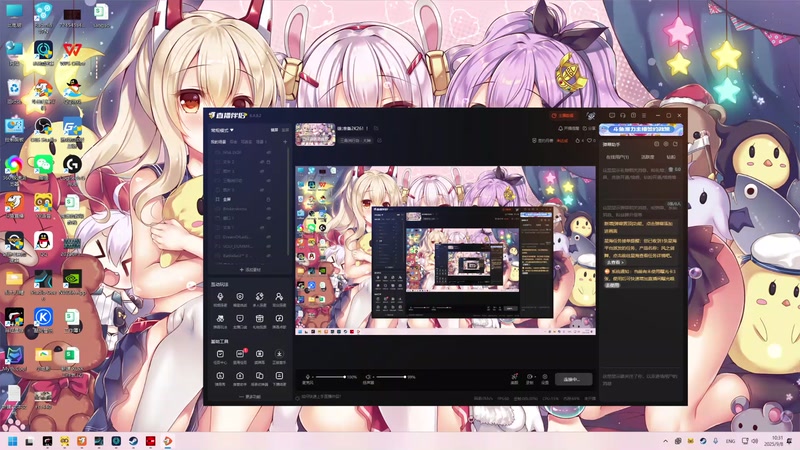Click the plus icon to add a scene
Screen dimensions: 800x450
tap(285, 142)
